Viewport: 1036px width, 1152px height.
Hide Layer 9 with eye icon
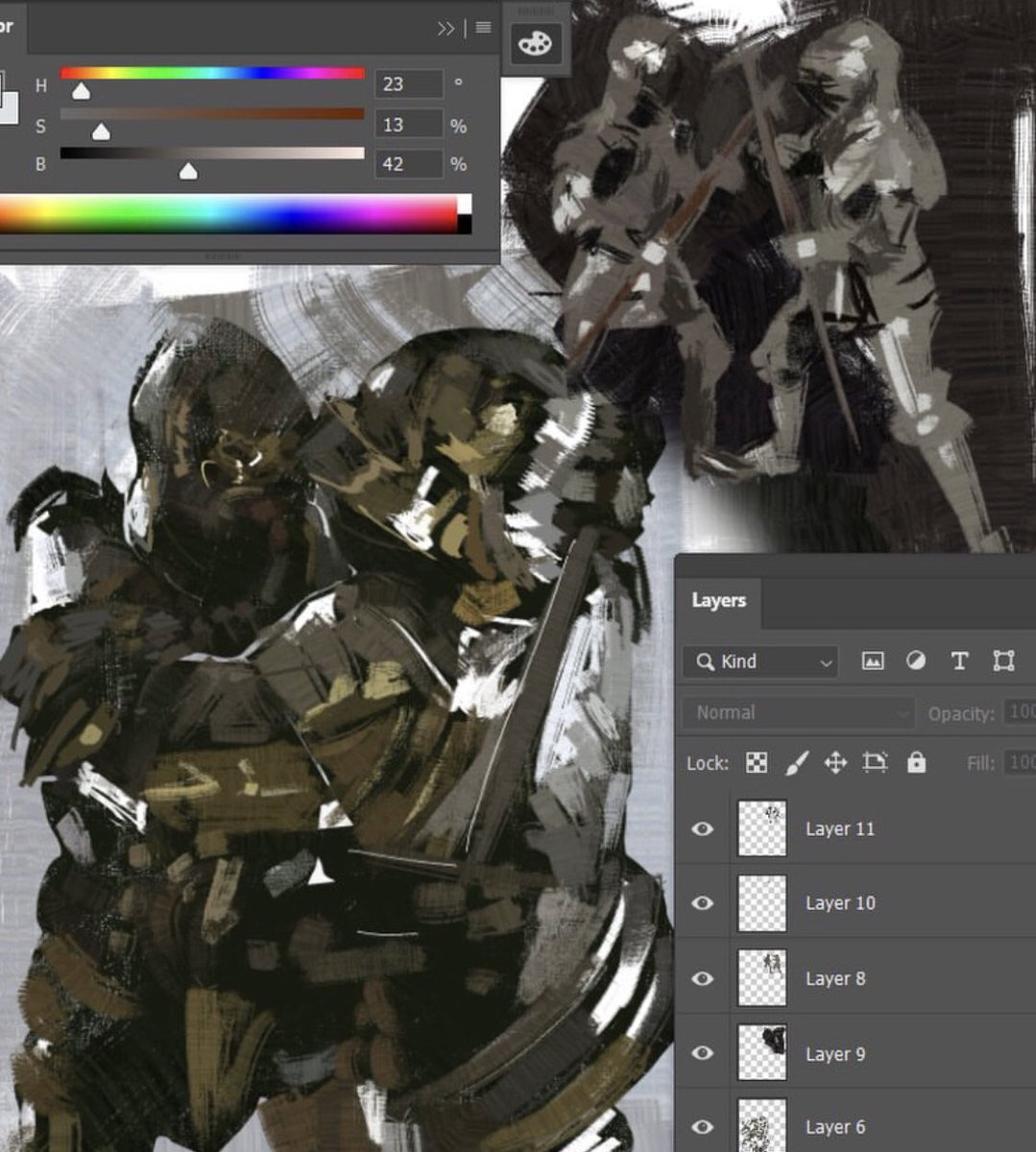pos(703,1053)
